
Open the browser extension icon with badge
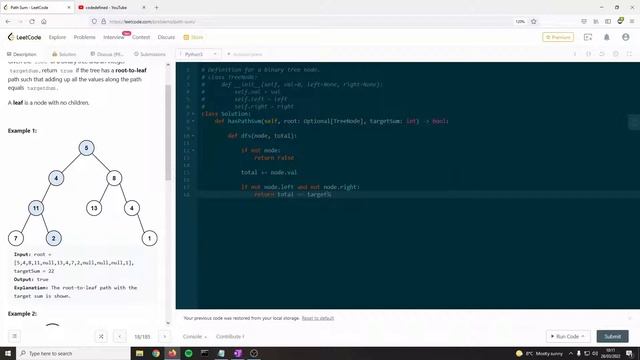pos(620,21)
